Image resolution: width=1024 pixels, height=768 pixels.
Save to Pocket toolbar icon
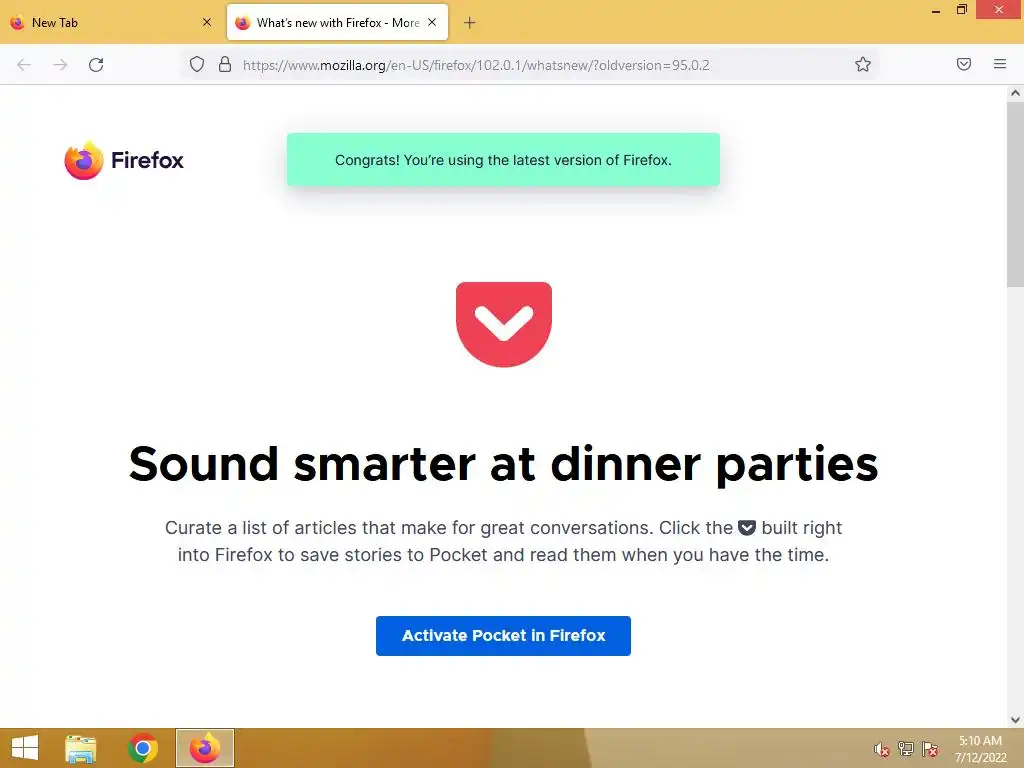[x=964, y=64]
